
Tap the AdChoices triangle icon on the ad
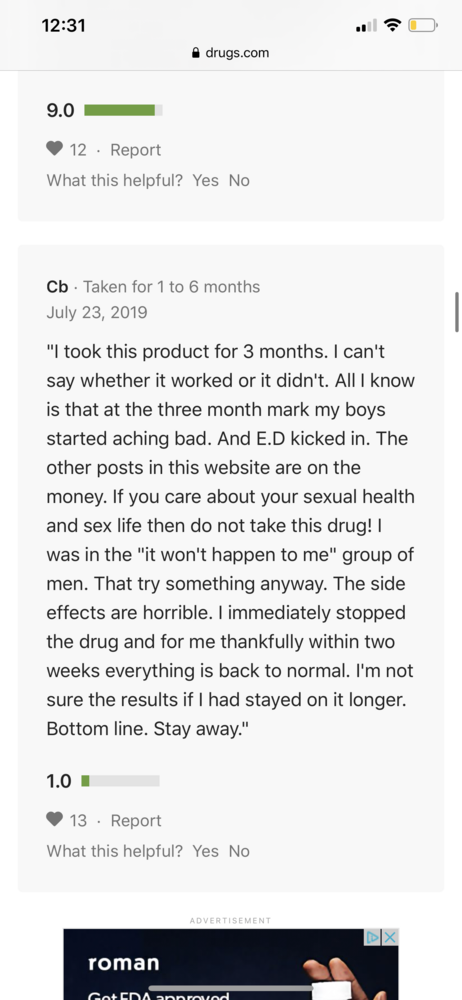[x=373, y=937]
